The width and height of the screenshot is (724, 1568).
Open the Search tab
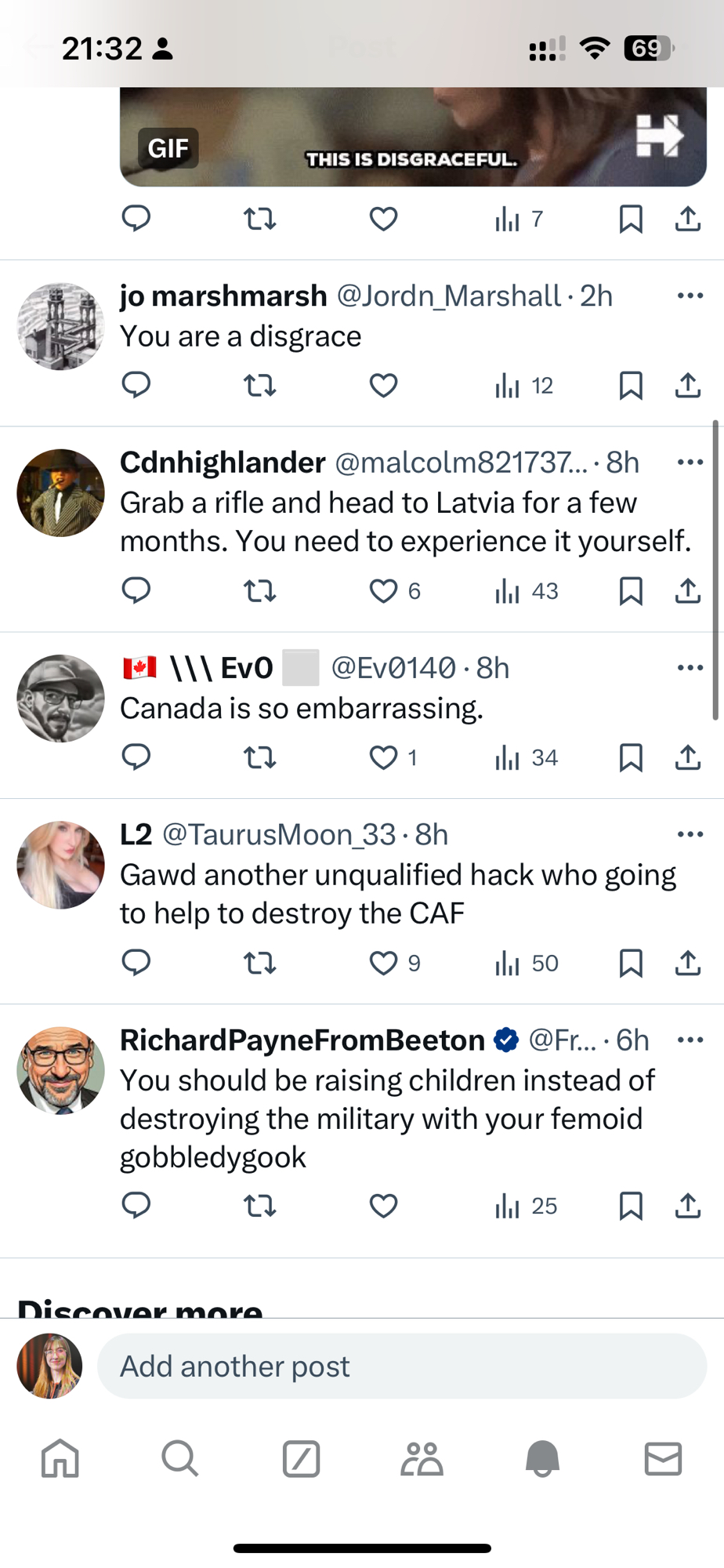[180, 1459]
